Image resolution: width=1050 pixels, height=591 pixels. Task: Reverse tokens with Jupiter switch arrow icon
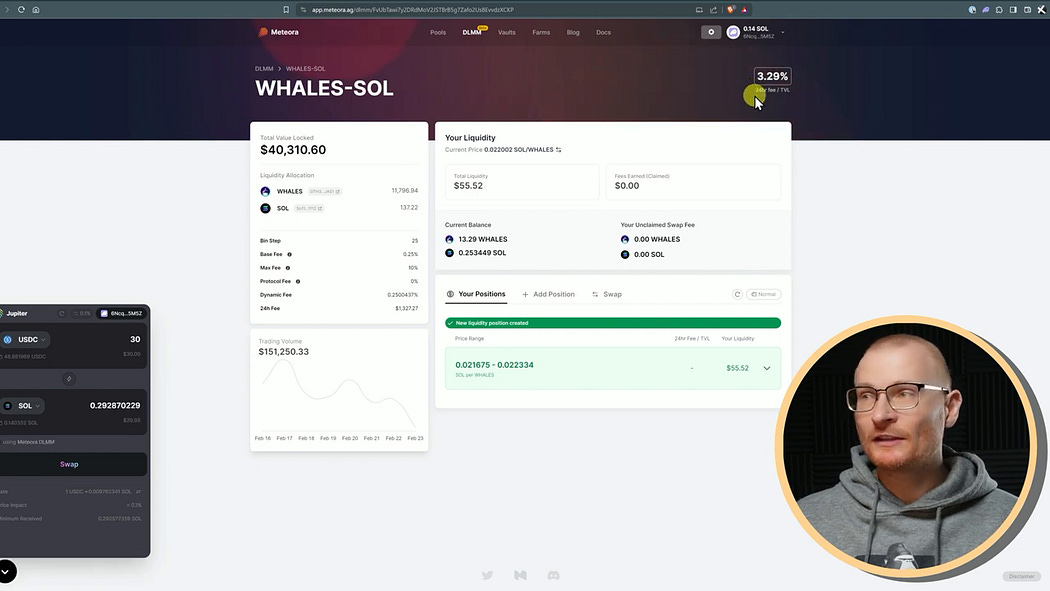(69, 379)
